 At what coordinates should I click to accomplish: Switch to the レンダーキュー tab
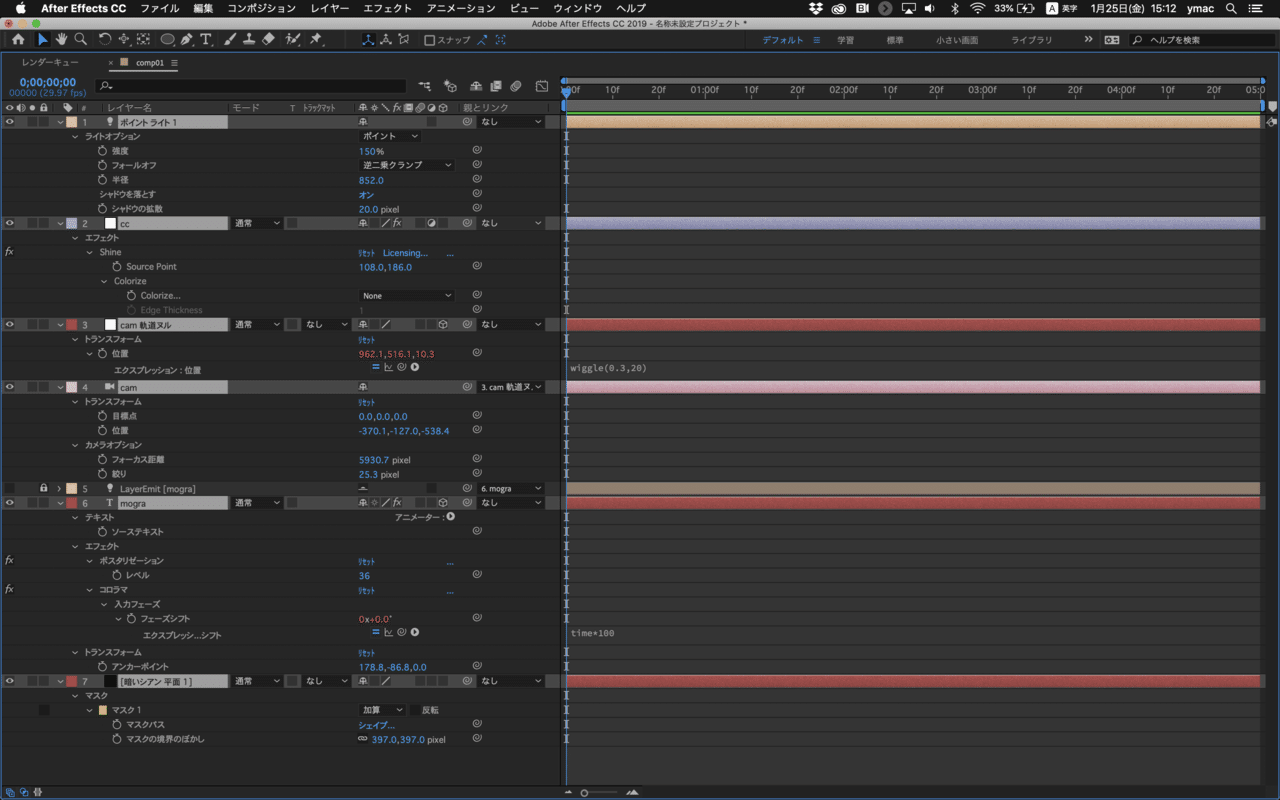[x=50, y=62]
